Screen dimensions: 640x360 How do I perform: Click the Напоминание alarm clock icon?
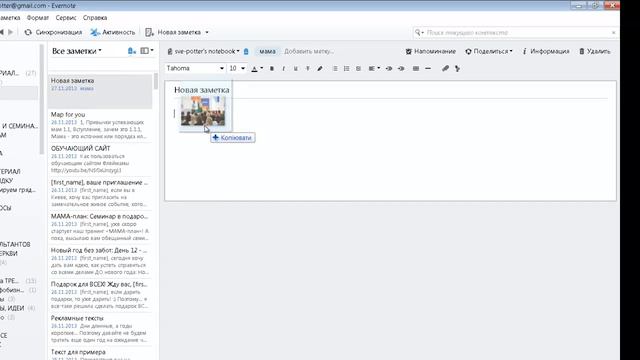click(409, 51)
